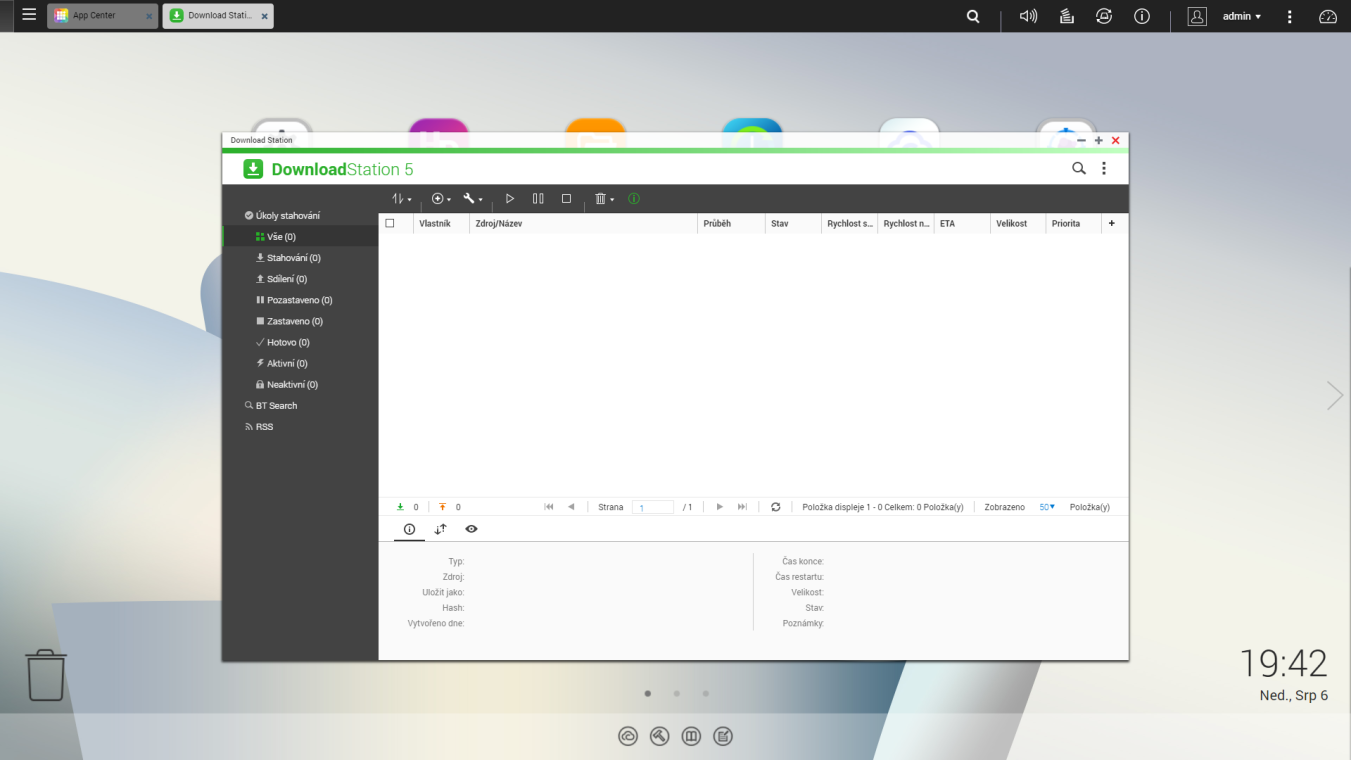Show Hotovo (0) tasks
Viewport: 1351px width, 760px height.
[x=300, y=342]
